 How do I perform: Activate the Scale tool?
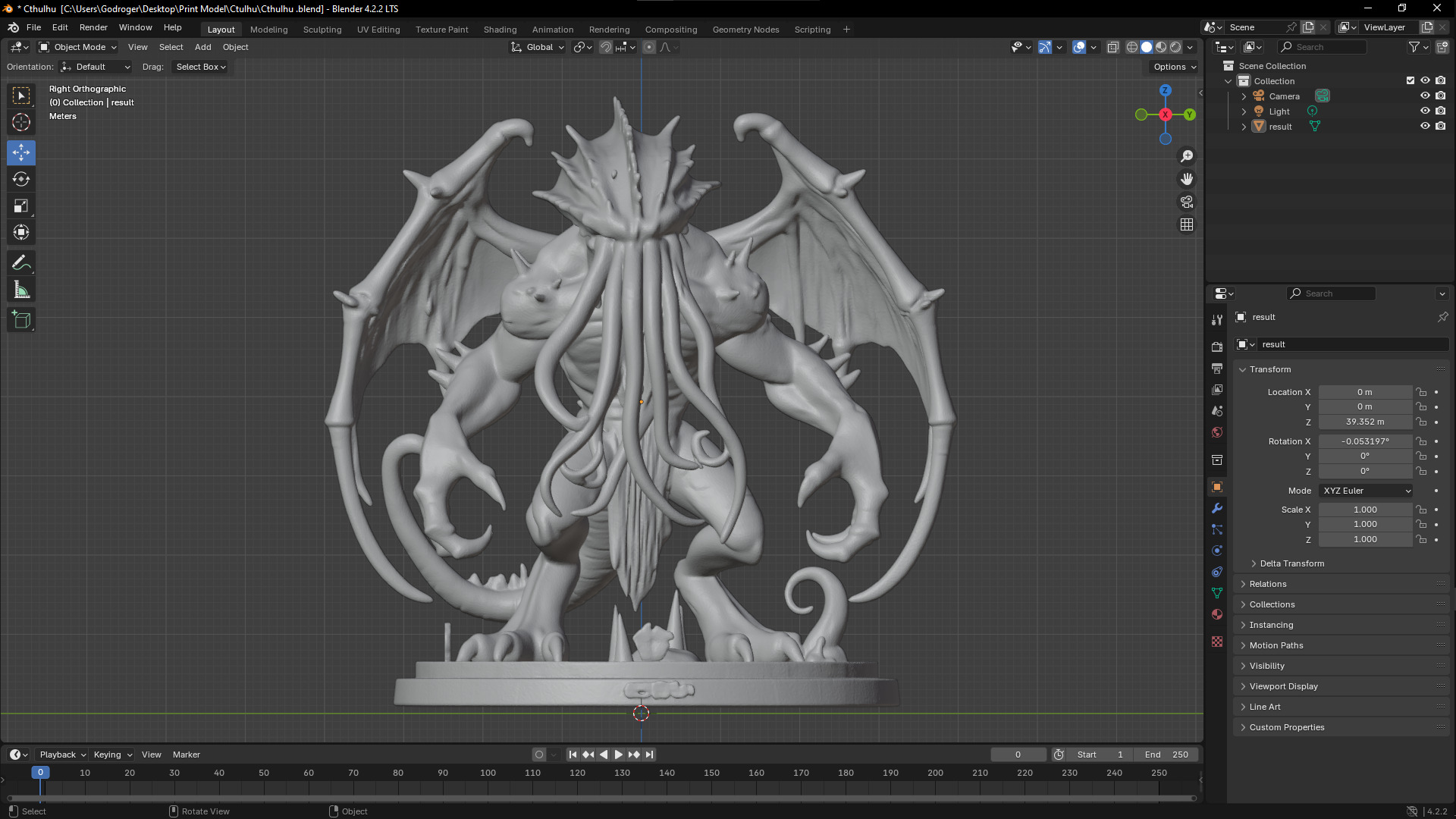coord(21,206)
